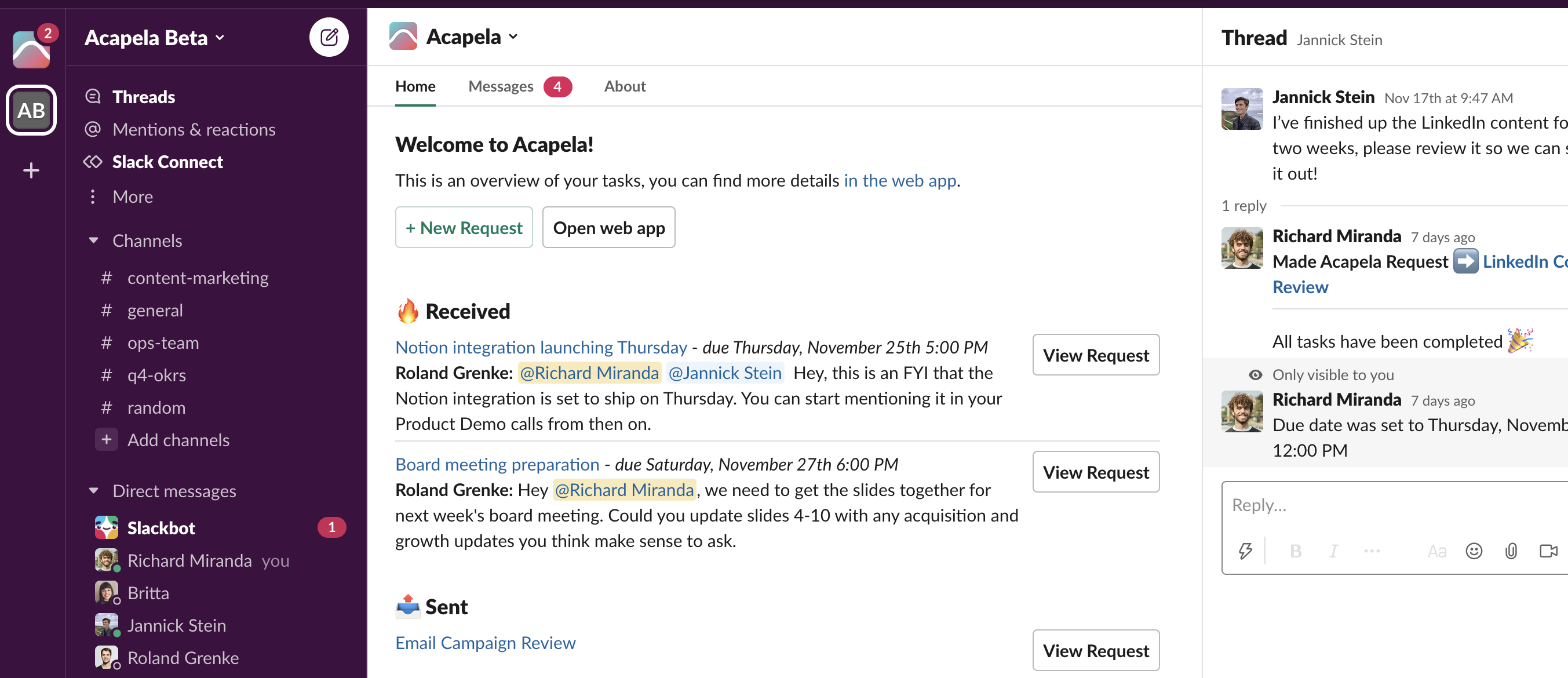Toggle the Aa formatting toolbar
1568x678 pixels.
[1436, 551]
